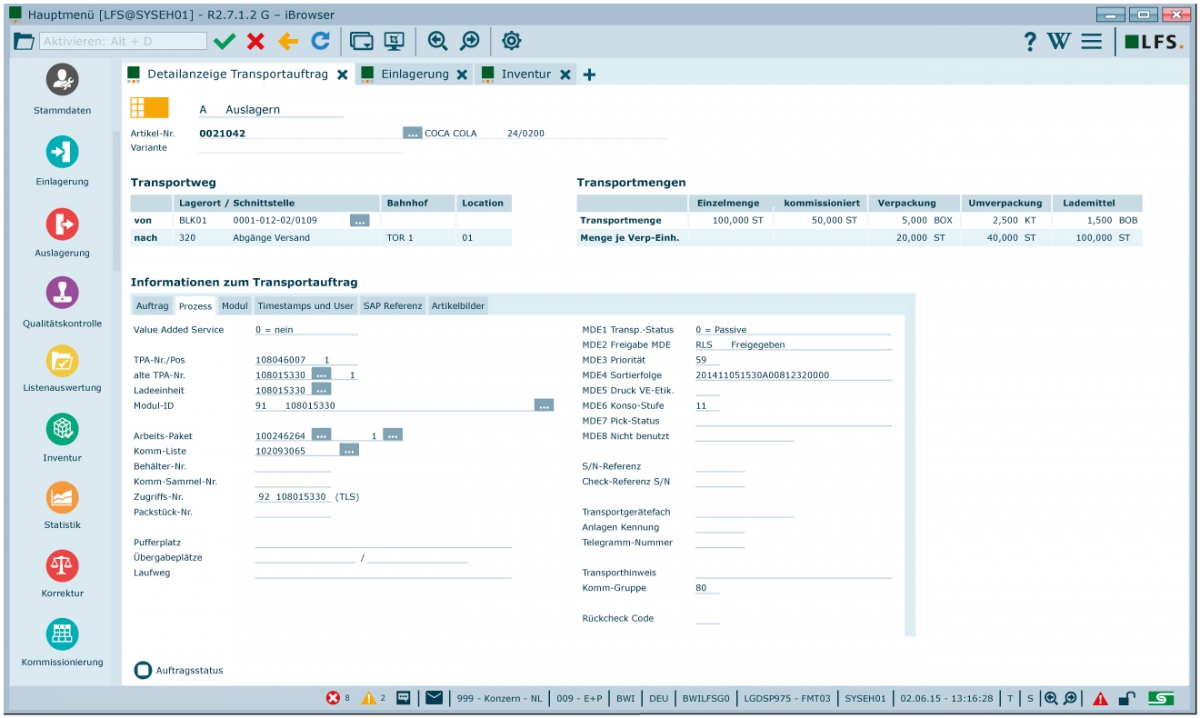Viewport: 1200px width, 718px height.
Task: Select the Detailanzeige Transportauftrag tab
Action: tap(237, 74)
